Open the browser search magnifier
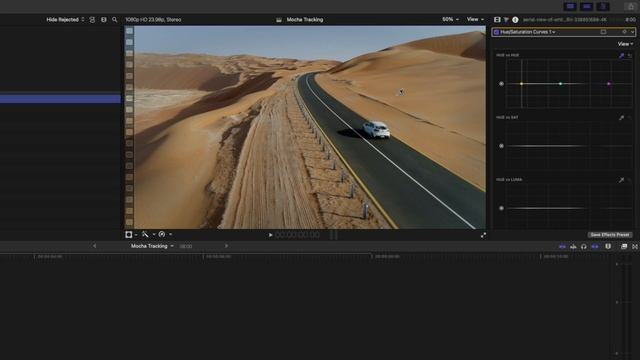 [115, 20]
